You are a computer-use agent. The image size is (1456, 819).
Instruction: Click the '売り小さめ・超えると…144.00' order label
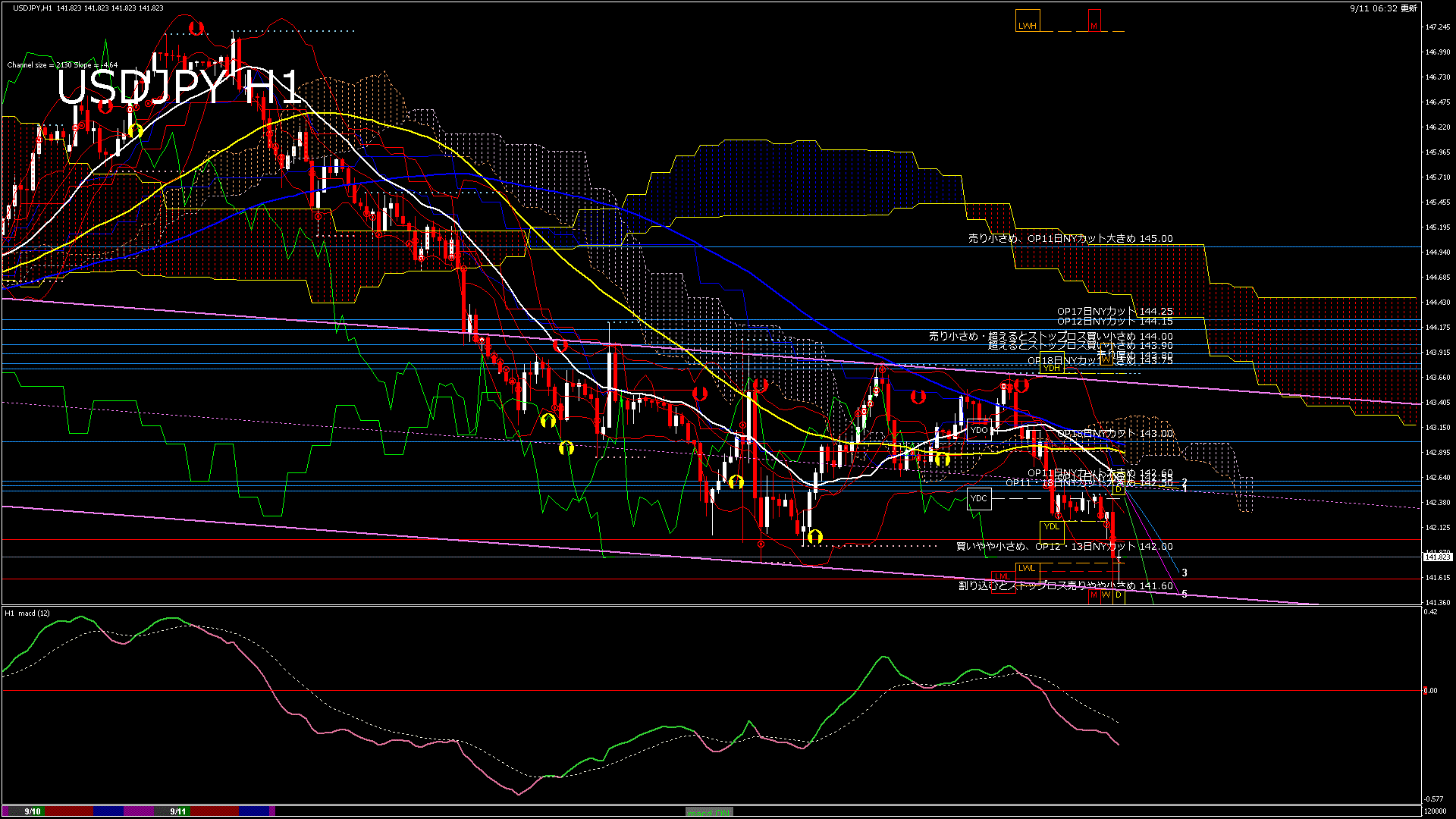(x=1051, y=336)
